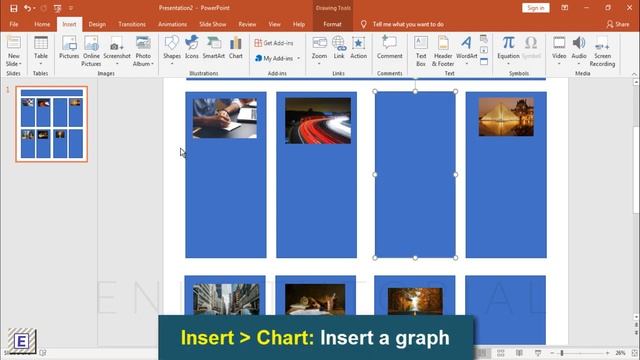Switch to the Design tab

pyautogui.click(x=97, y=24)
